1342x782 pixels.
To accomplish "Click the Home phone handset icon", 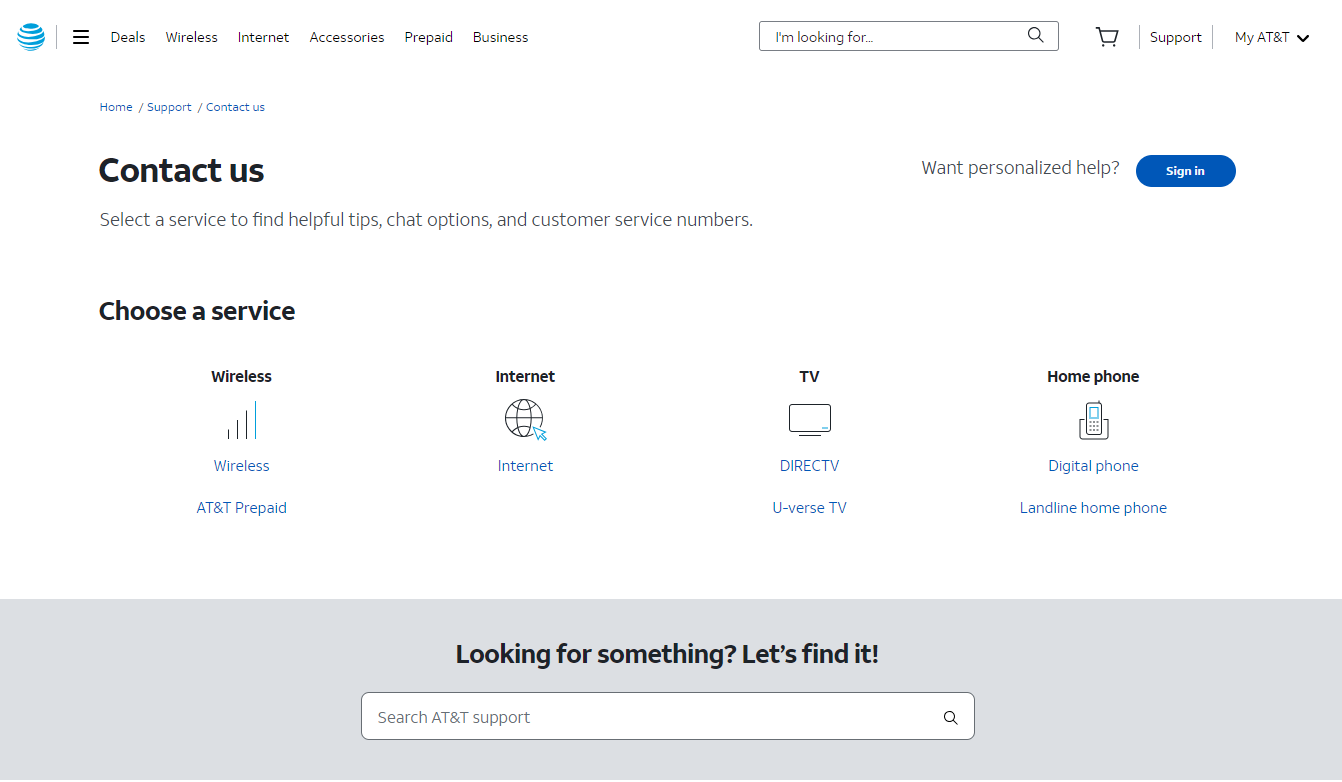I will pyautogui.click(x=1093, y=420).
